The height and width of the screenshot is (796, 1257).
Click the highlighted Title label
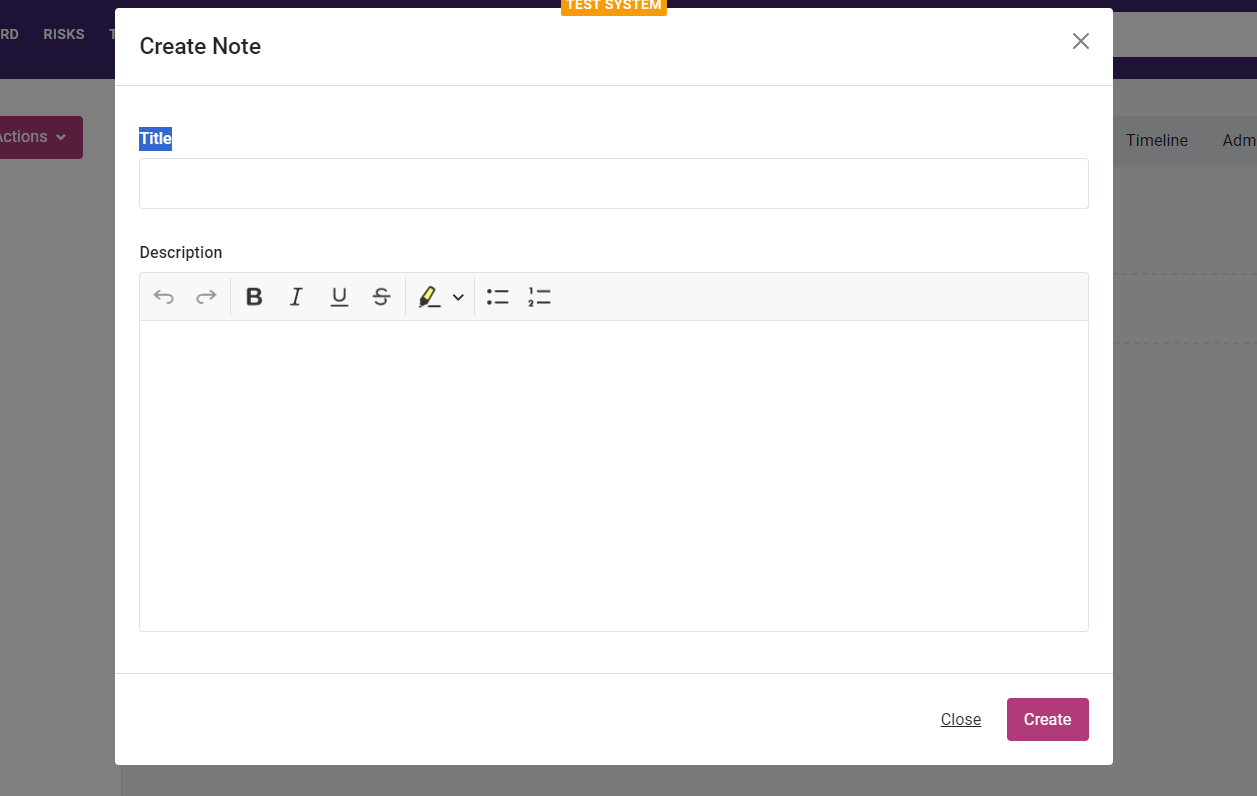(x=155, y=139)
